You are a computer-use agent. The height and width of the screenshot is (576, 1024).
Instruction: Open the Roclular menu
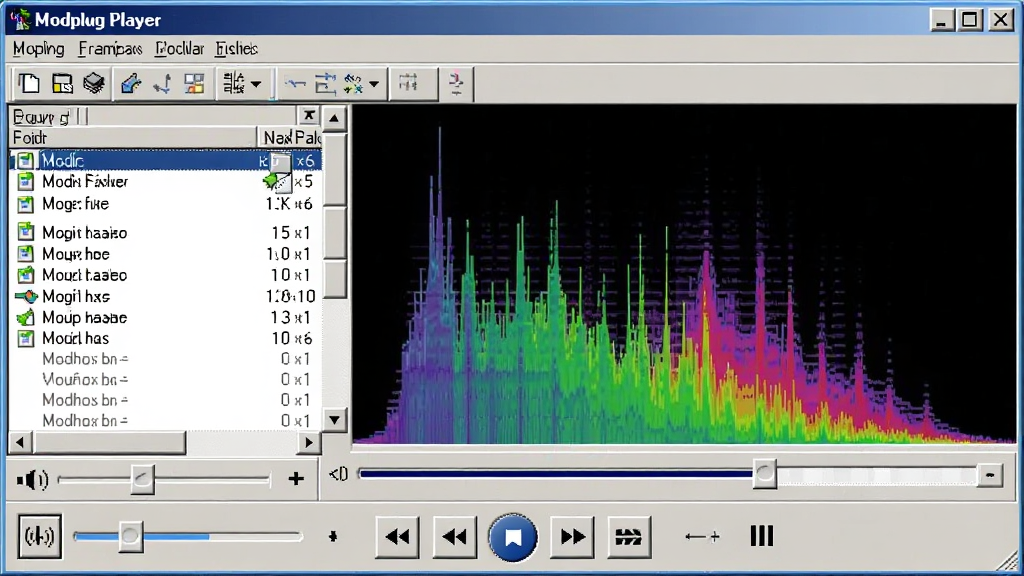click(x=180, y=49)
